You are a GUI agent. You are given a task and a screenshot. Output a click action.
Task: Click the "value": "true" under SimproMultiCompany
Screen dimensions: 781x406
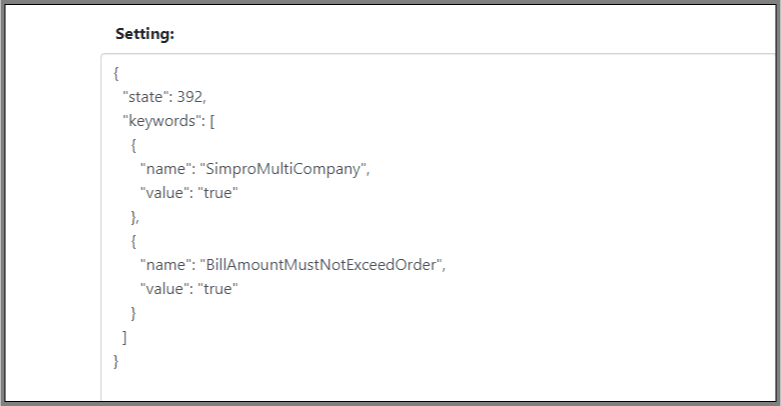click(x=189, y=193)
